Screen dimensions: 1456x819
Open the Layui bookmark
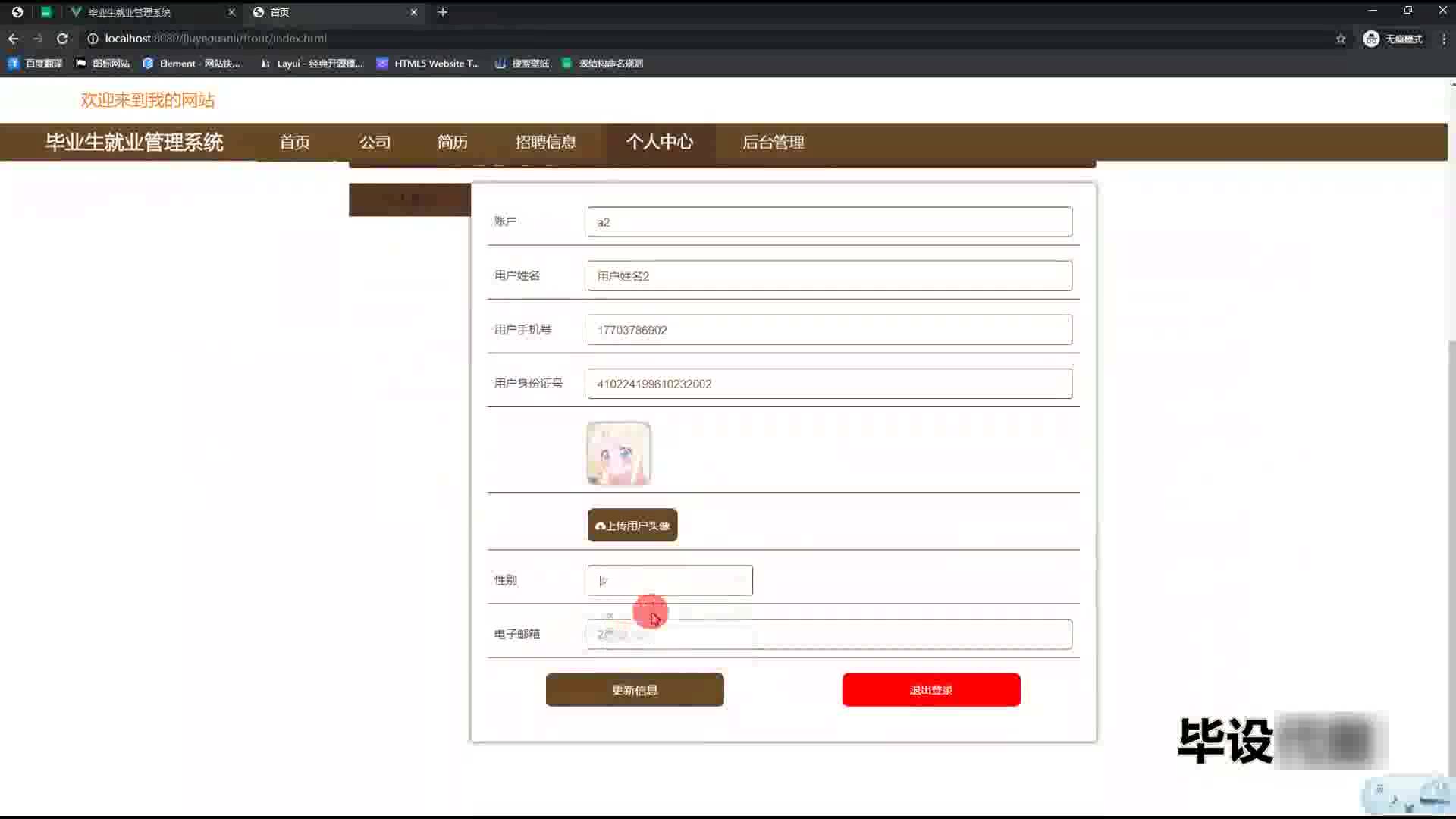tap(312, 64)
